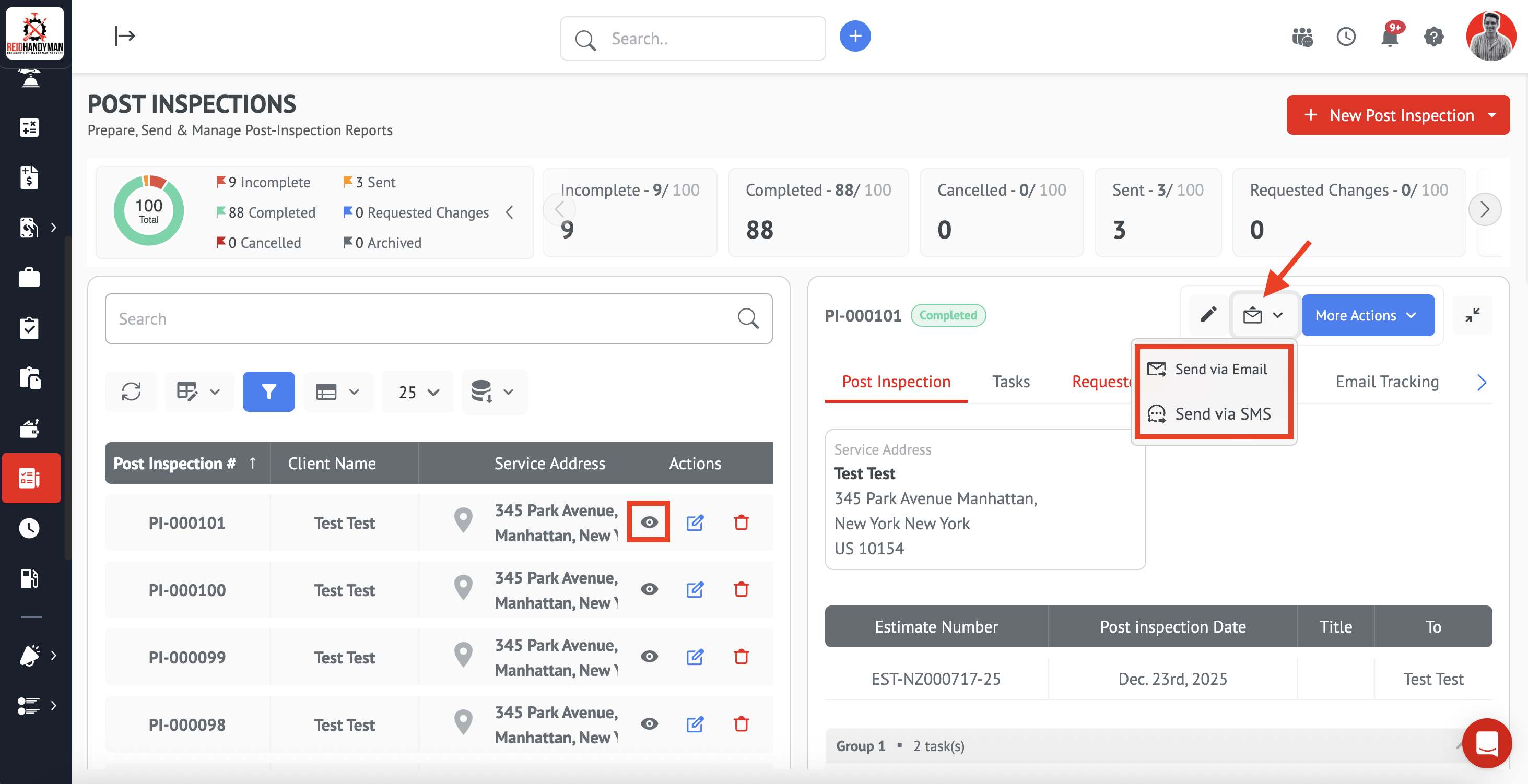Open the chat support bubble

1486,742
